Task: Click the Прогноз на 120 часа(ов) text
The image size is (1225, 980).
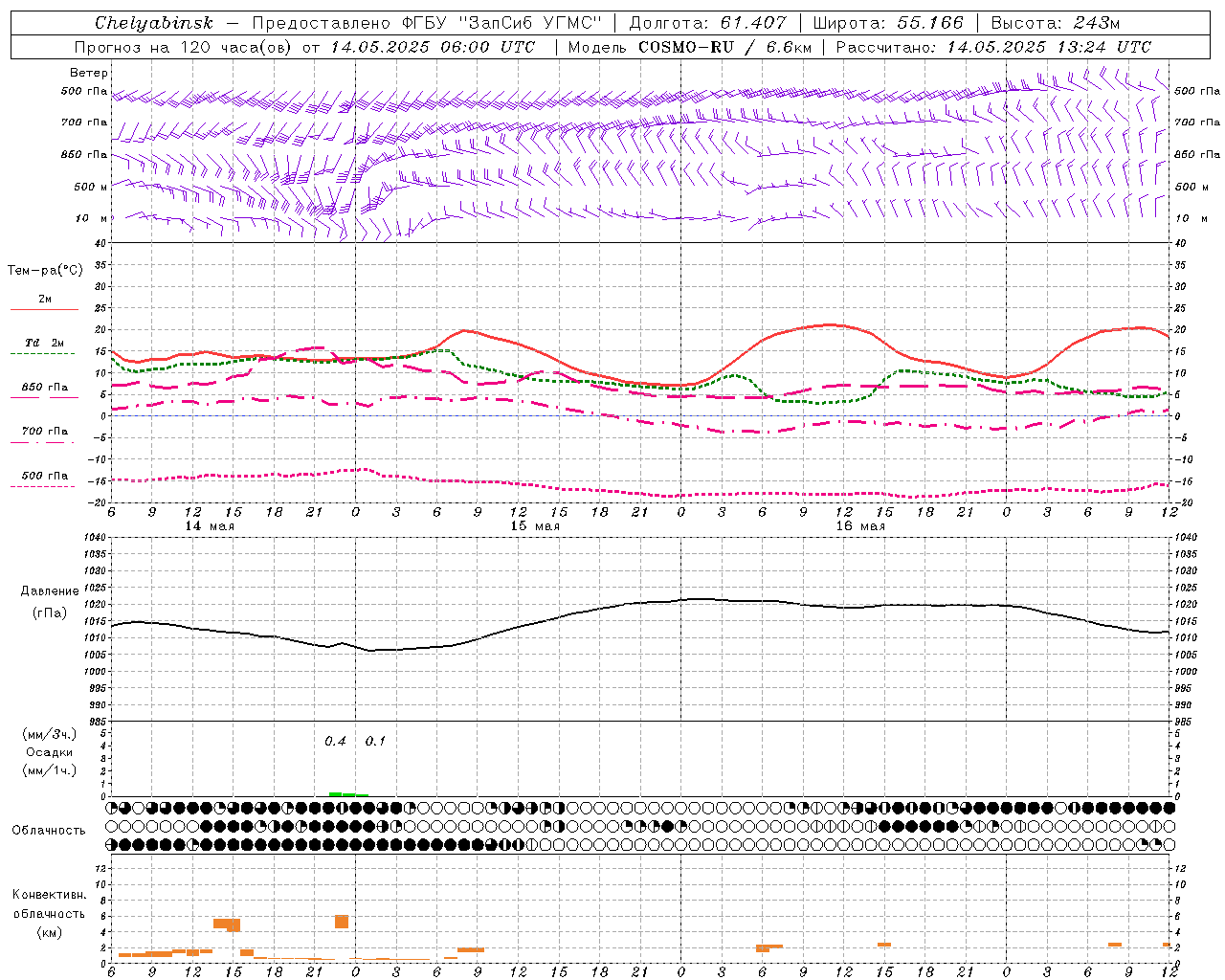Action: tap(185, 47)
